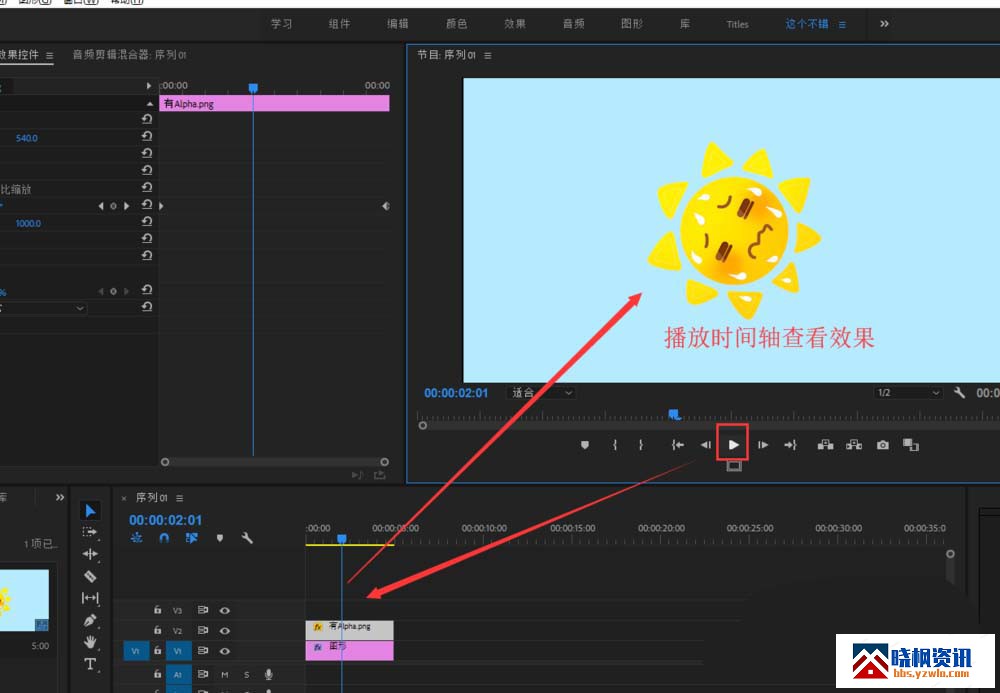Image resolution: width=1000 pixels, height=693 pixels.
Task: Lock the V2 track
Action: coord(158,631)
